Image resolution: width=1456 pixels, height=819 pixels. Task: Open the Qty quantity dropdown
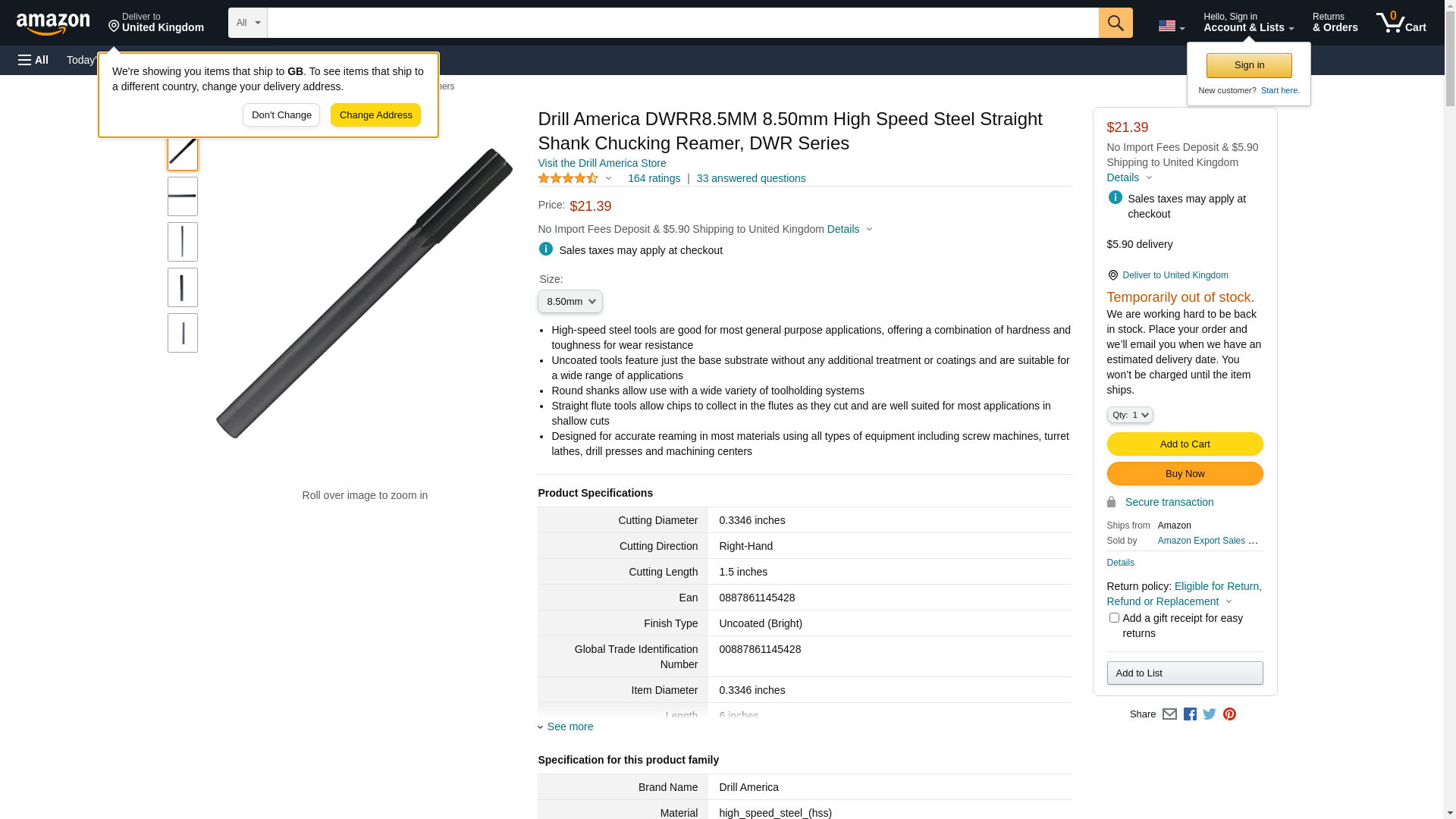pos(1129,415)
